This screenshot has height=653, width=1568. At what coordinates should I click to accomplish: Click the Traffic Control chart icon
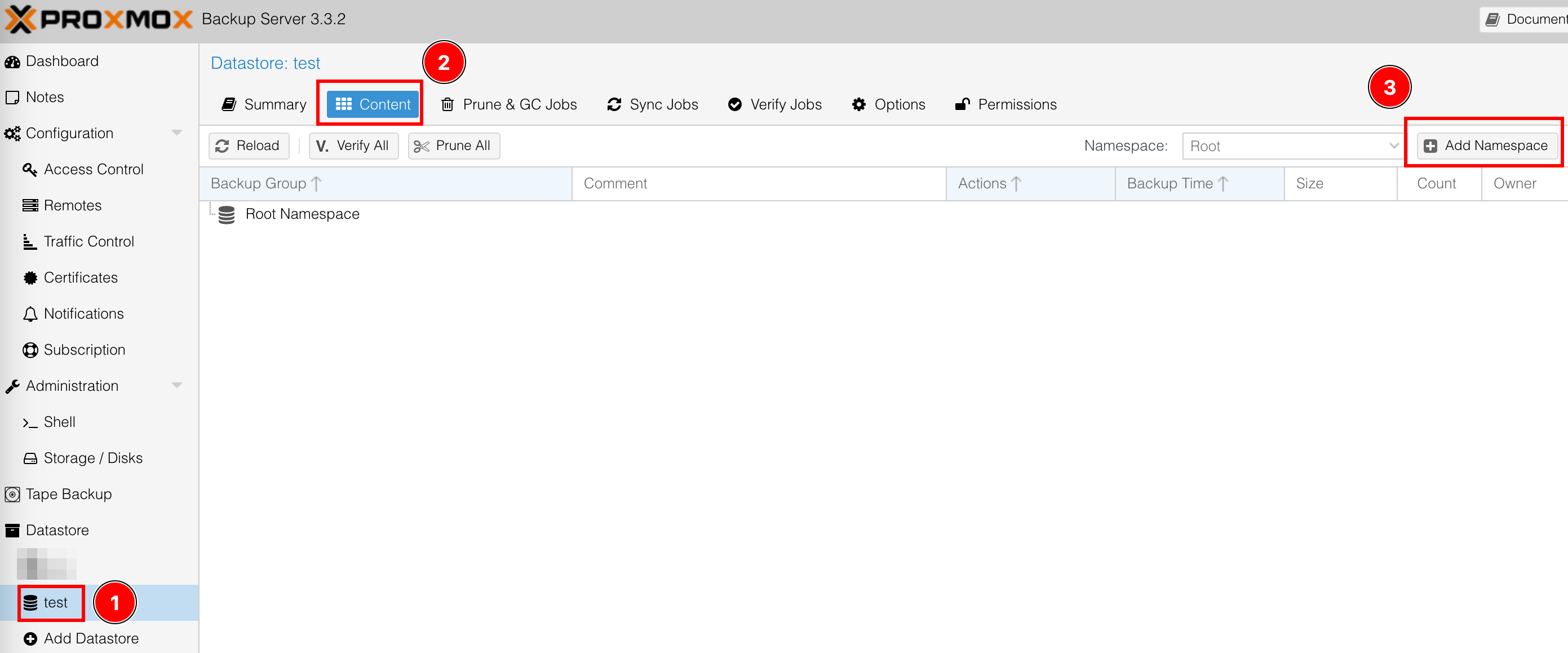coord(29,242)
